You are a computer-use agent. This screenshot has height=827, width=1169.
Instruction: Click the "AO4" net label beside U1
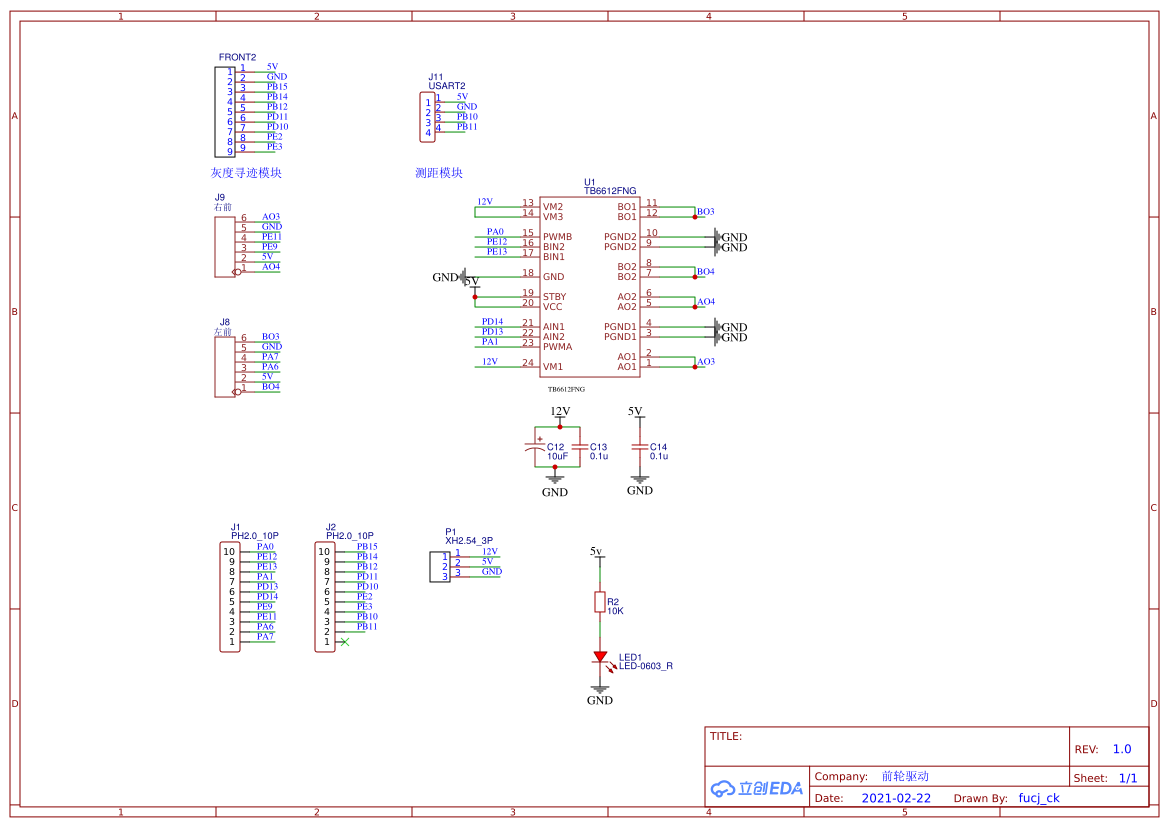tap(706, 302)
